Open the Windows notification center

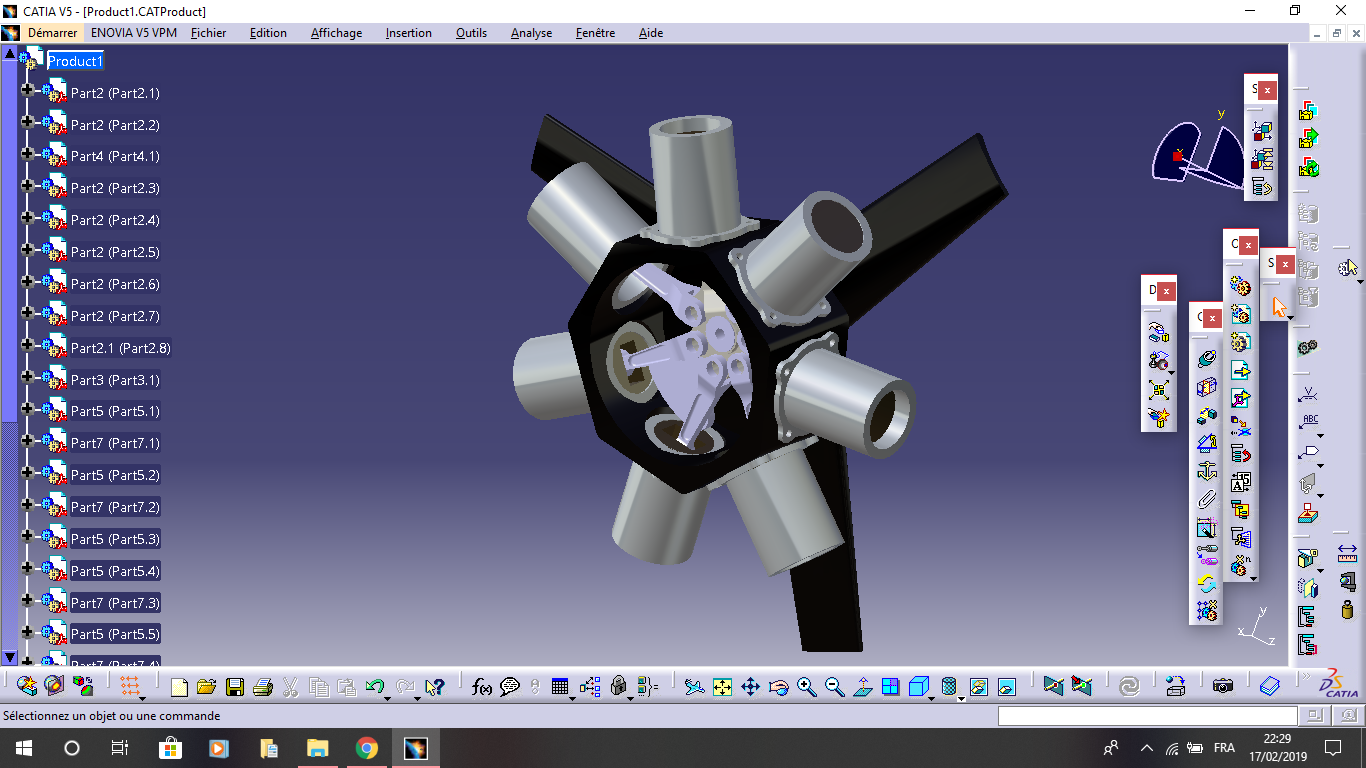[x=1333, y=748]
